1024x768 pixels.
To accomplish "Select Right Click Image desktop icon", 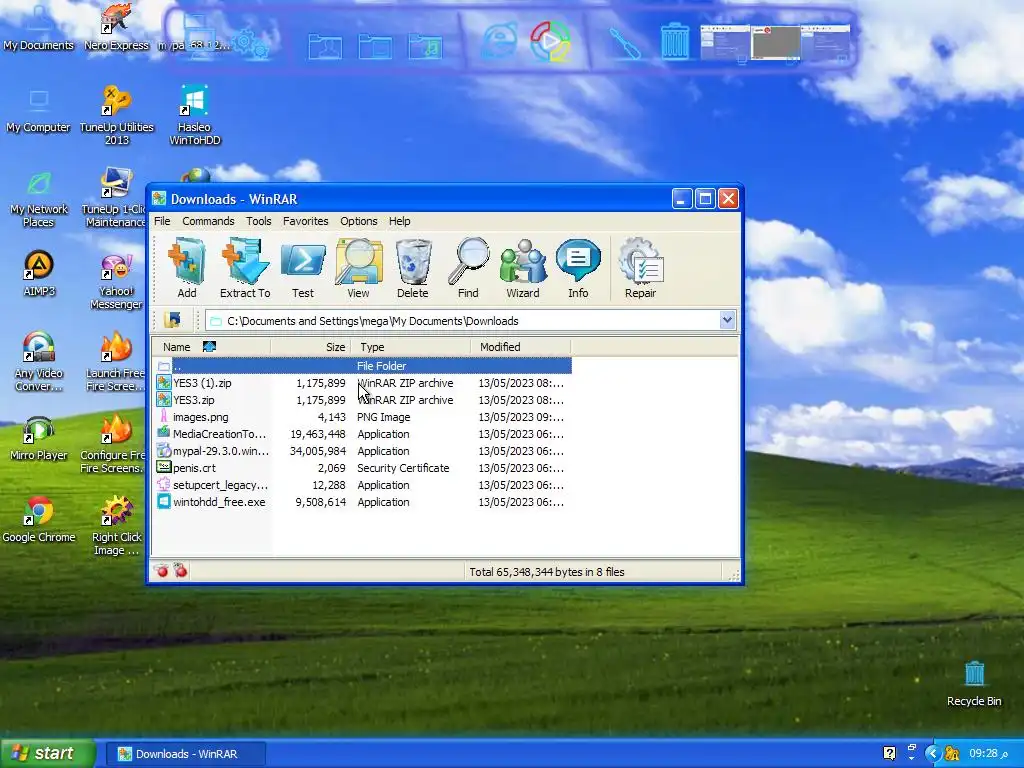I will [116, 526].
